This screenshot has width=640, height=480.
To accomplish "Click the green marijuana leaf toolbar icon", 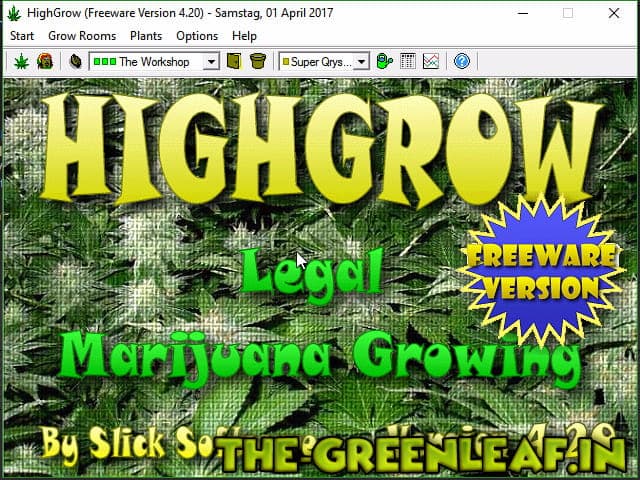I will 21,62.
